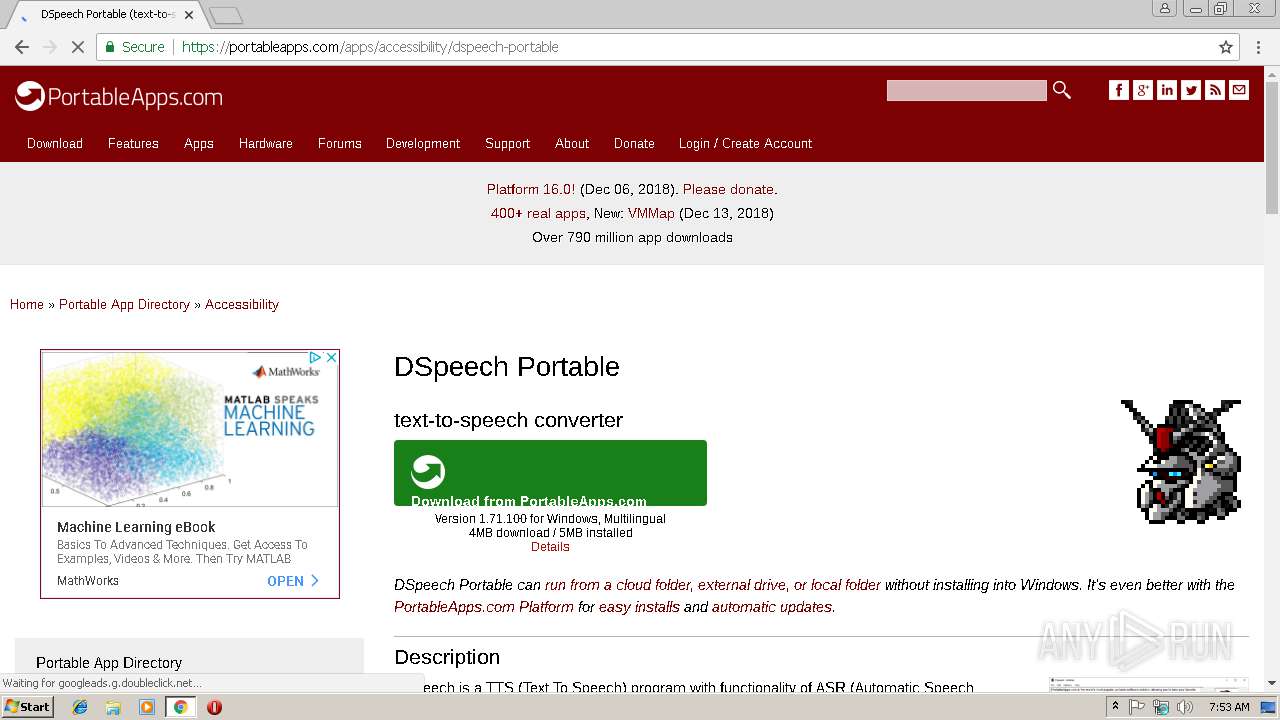
Task: Click the DSpeech screenshot thumbnail
Action: pos(1148,683)
